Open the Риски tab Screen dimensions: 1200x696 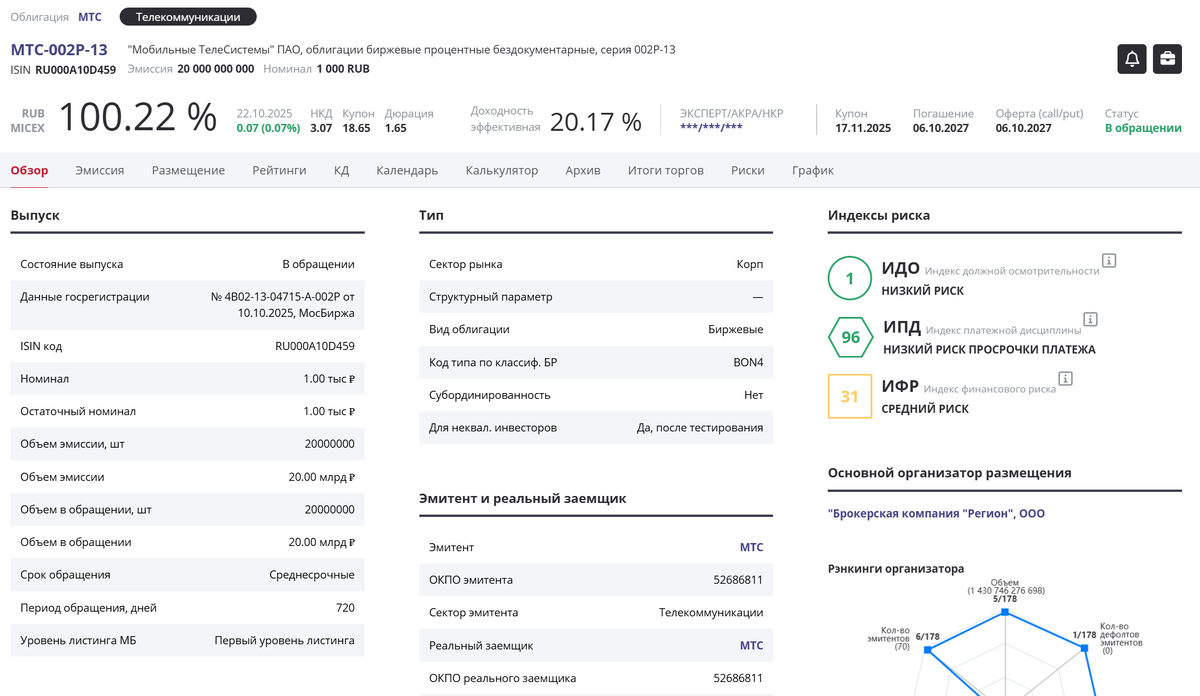click(x=747, y=170)
